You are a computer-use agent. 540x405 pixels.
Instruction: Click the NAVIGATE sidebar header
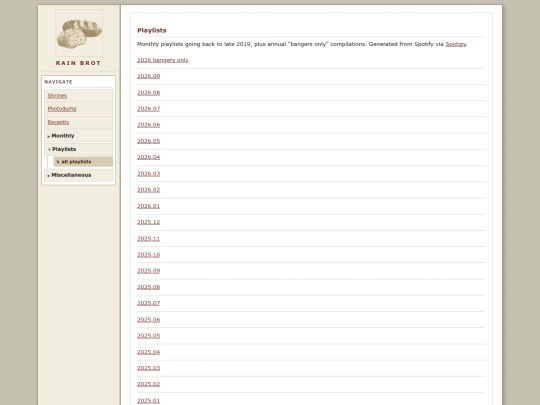(58, 82)
